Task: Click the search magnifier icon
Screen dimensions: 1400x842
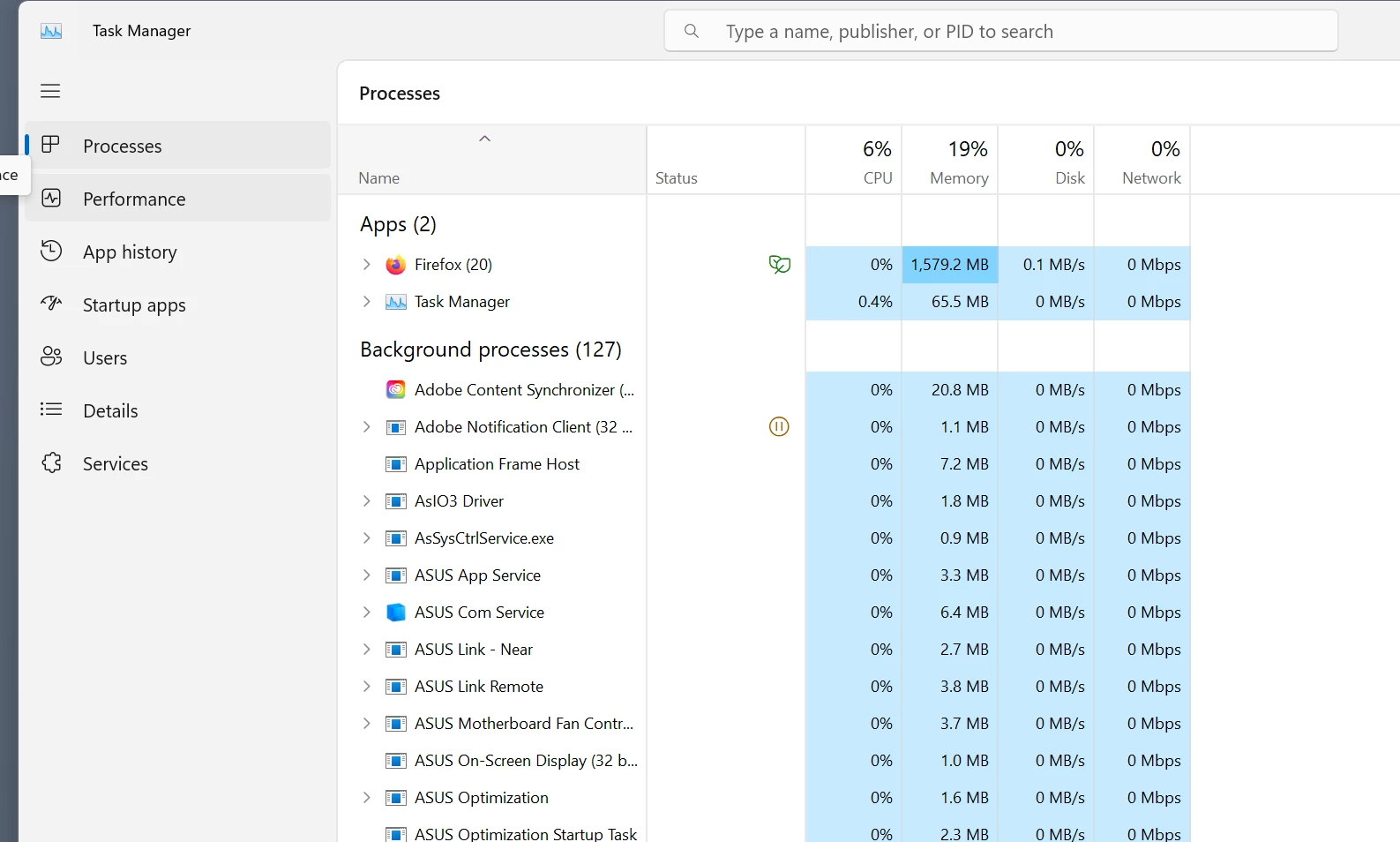Action: [692, 32]
